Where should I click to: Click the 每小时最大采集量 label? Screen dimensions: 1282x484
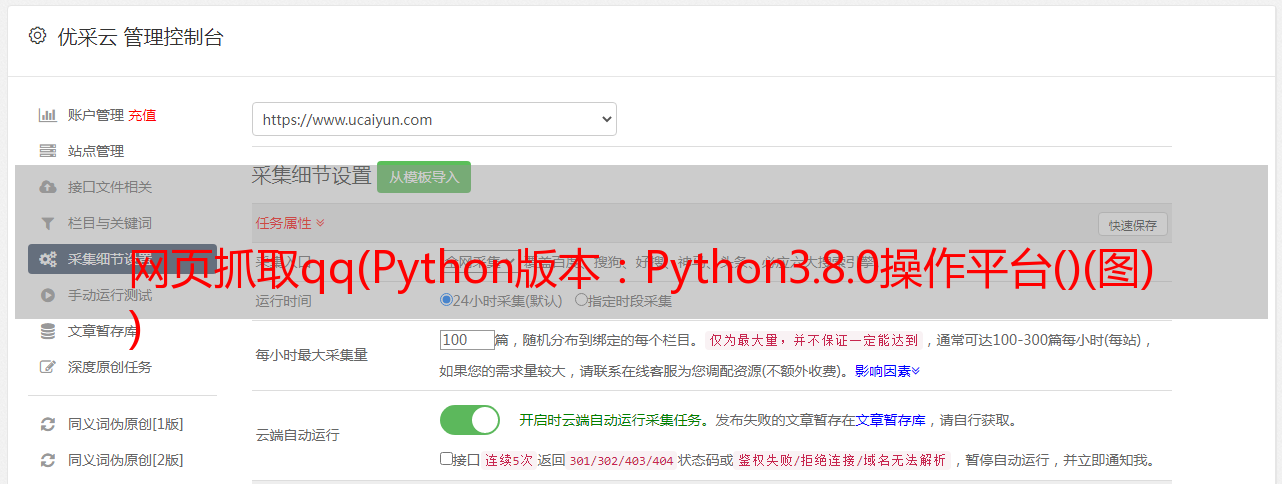tap(312, 355)
